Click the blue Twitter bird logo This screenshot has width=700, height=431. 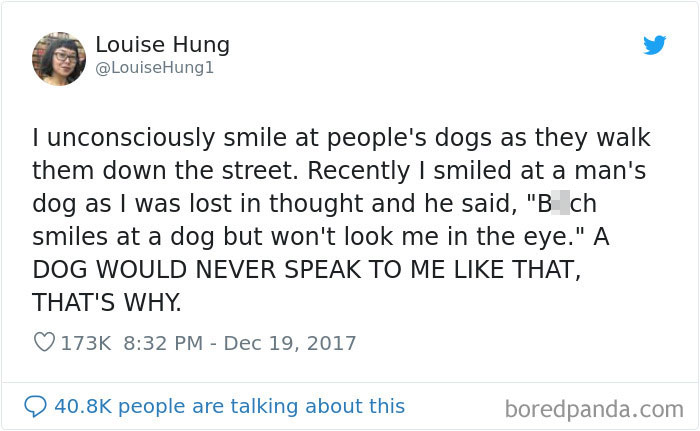[654, 45]
